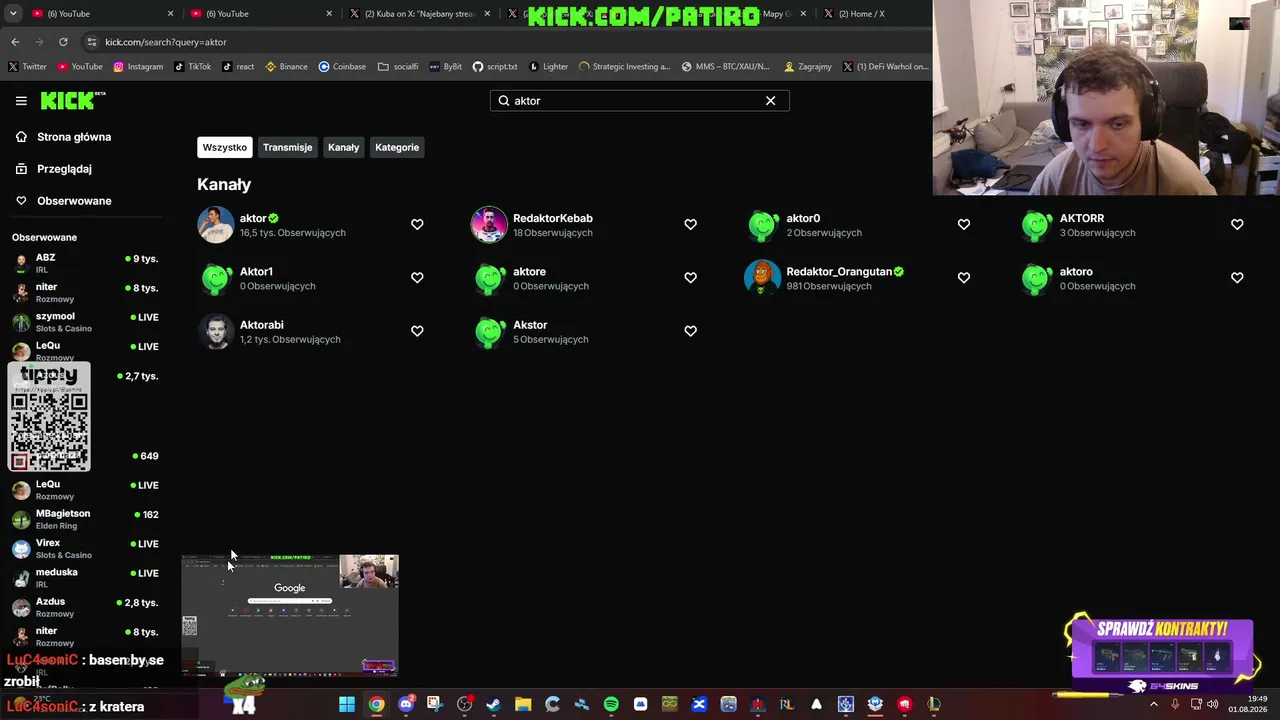The image size is (1280, 720).
Task: Open the Zagrajmy bookmark
Action: [x=808, y=67]
